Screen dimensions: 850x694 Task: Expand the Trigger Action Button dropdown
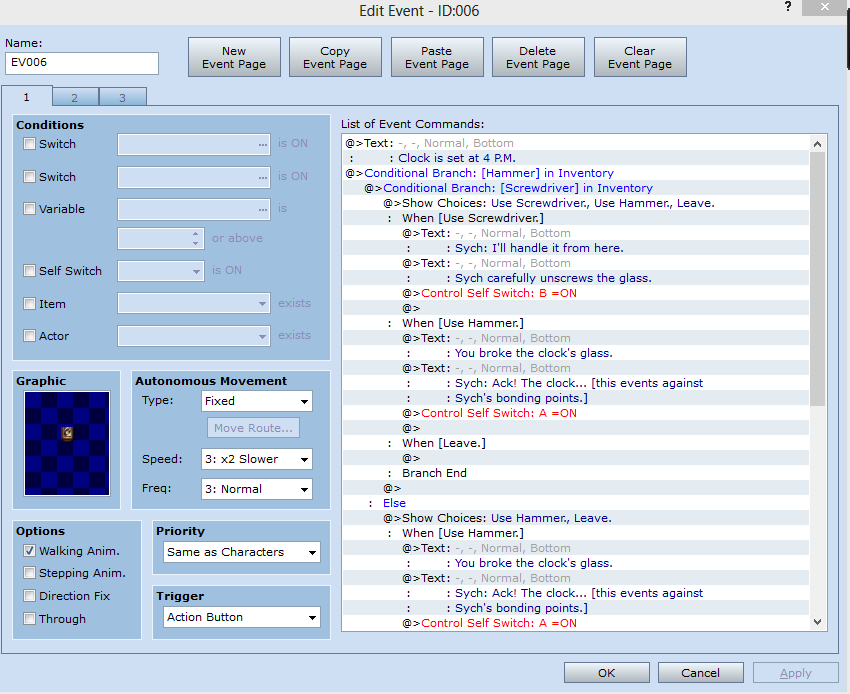[241, 618]
